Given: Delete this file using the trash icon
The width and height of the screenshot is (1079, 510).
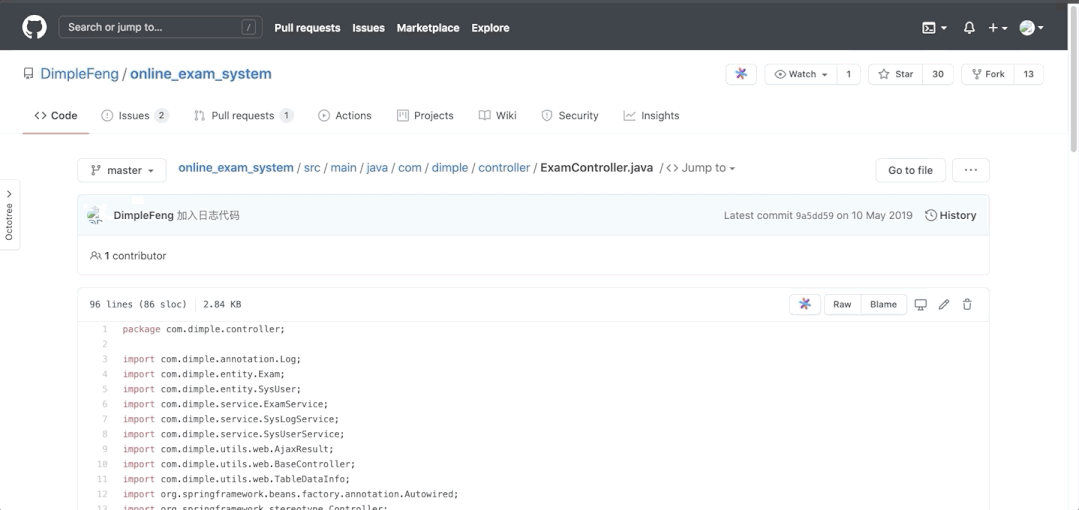Looking at the screenshot, I should (967, 304).
